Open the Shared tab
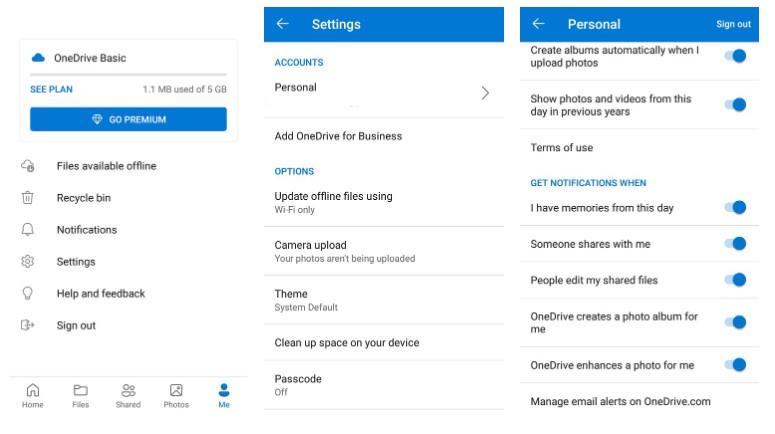The image size is (775, 434). point(128,395)
